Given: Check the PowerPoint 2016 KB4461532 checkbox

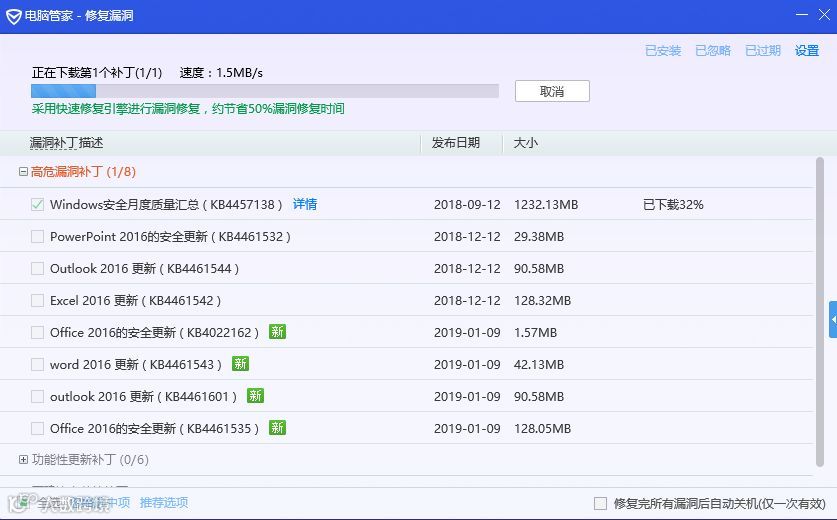Looking at the screenshot, I should [37, 237].
